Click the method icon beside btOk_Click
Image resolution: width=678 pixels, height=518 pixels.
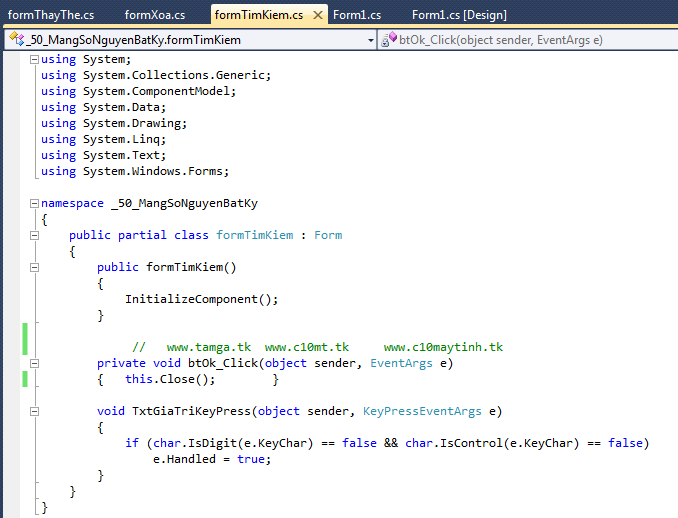tap(389, 39)
